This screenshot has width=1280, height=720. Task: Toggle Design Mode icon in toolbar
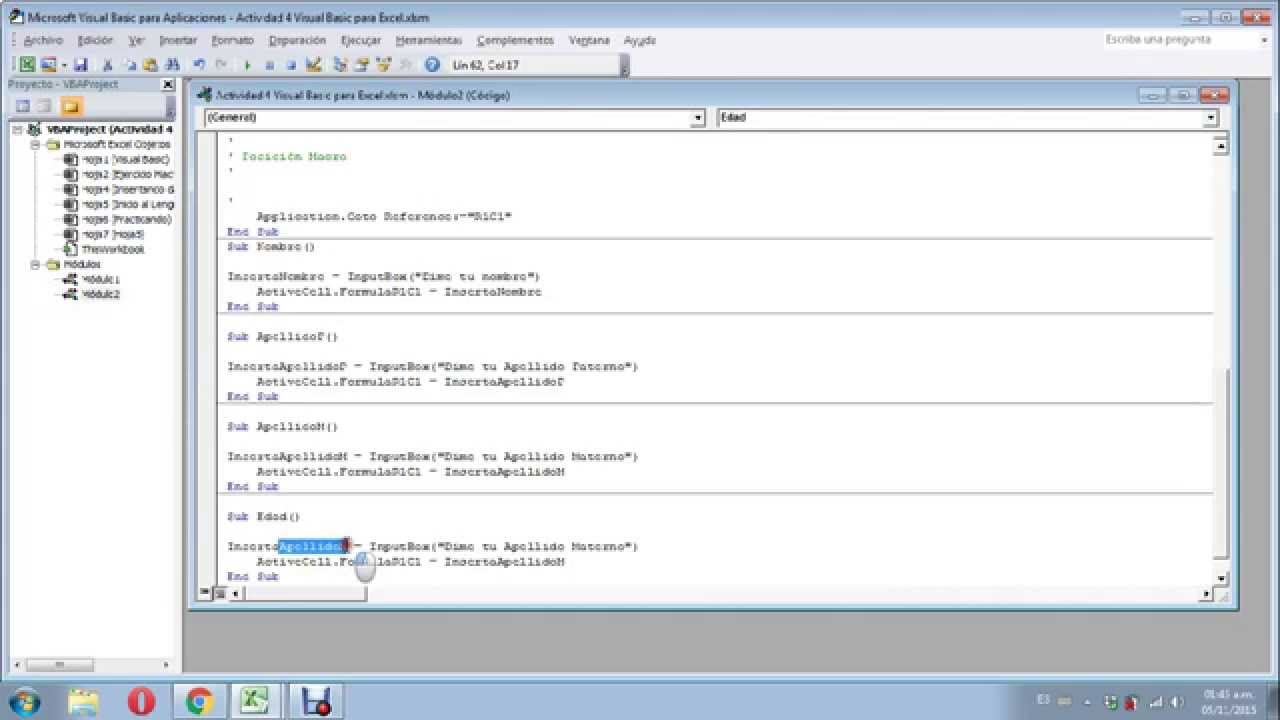[x=313, y=65]
